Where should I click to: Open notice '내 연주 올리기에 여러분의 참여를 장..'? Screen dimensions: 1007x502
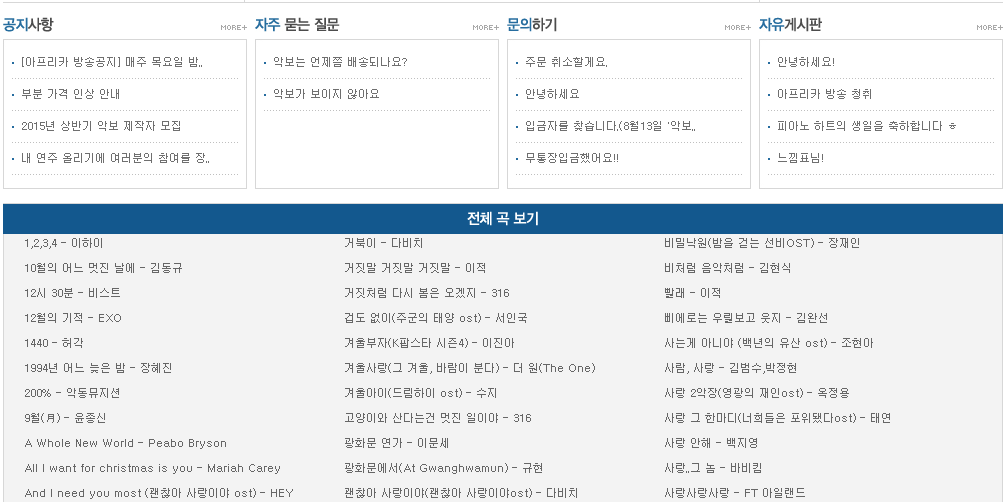(x=116, y=158)
